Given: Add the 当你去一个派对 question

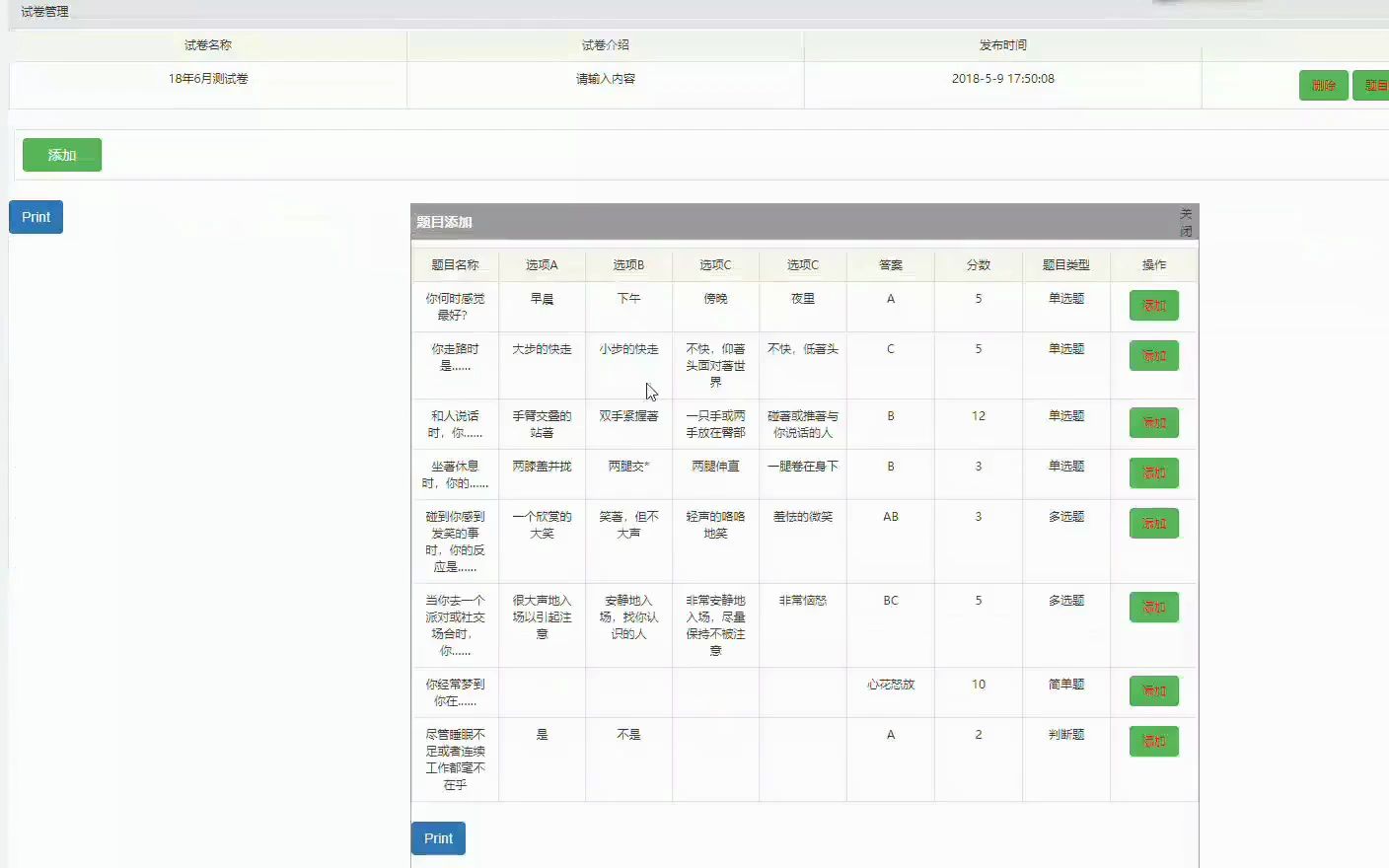Looking at the screenshot, I should click(x=1153, y=608).
